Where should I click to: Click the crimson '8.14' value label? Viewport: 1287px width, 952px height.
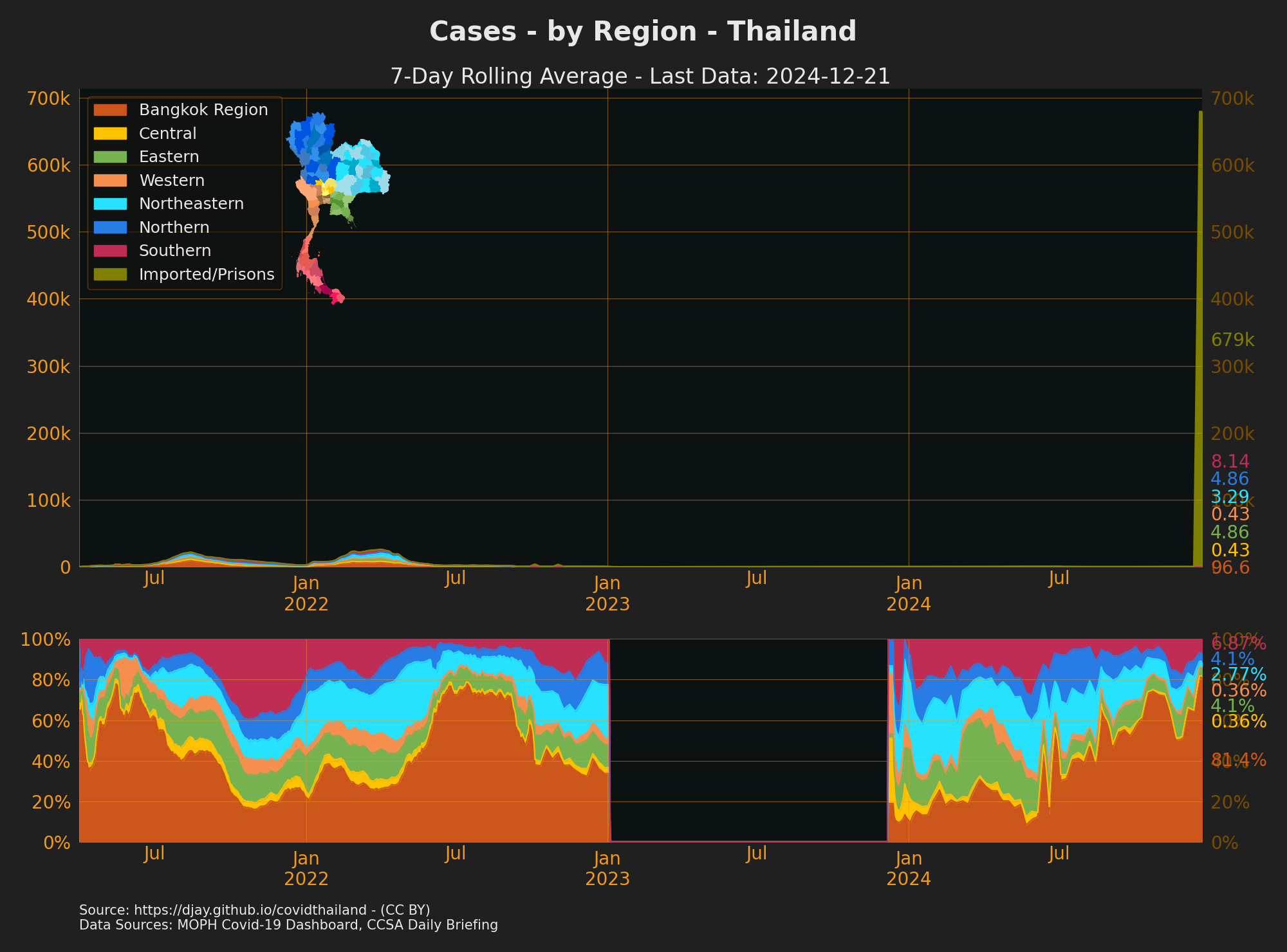1230,461
